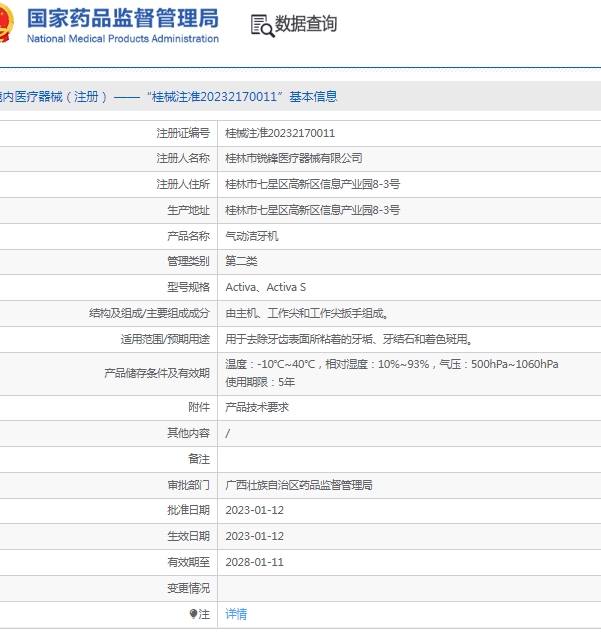Click the 型号规格 label
This screenshot has height=635, width=601.
coord(188,287)
